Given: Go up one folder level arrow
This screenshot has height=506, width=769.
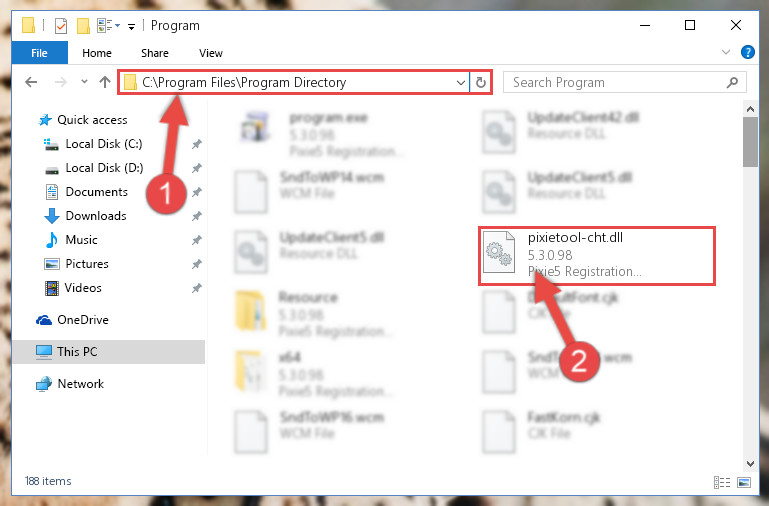Looking at the screenshot, I should [104, 82].
